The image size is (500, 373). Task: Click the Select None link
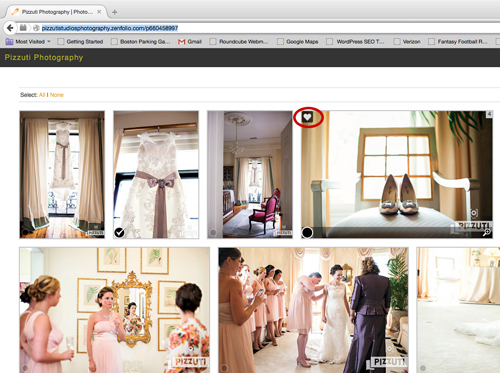click(x=57, y=95)
